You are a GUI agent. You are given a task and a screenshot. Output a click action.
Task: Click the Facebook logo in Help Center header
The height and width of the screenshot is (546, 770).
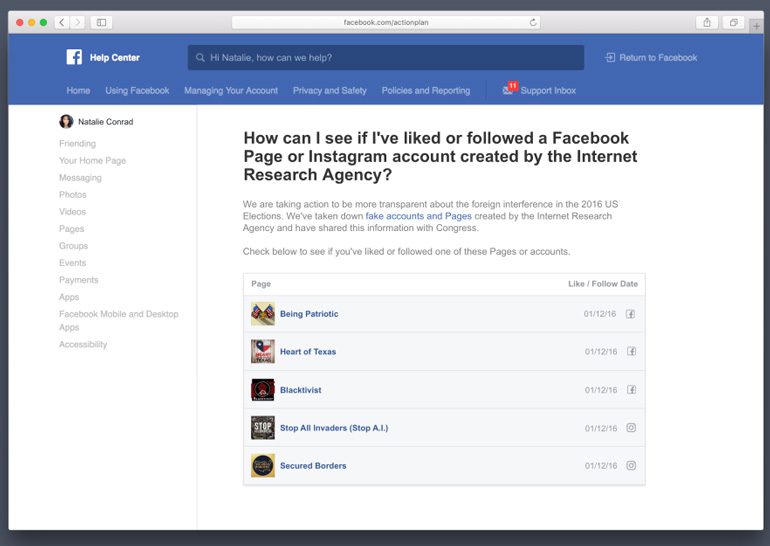pyautogui.click(x=74, y=57)
